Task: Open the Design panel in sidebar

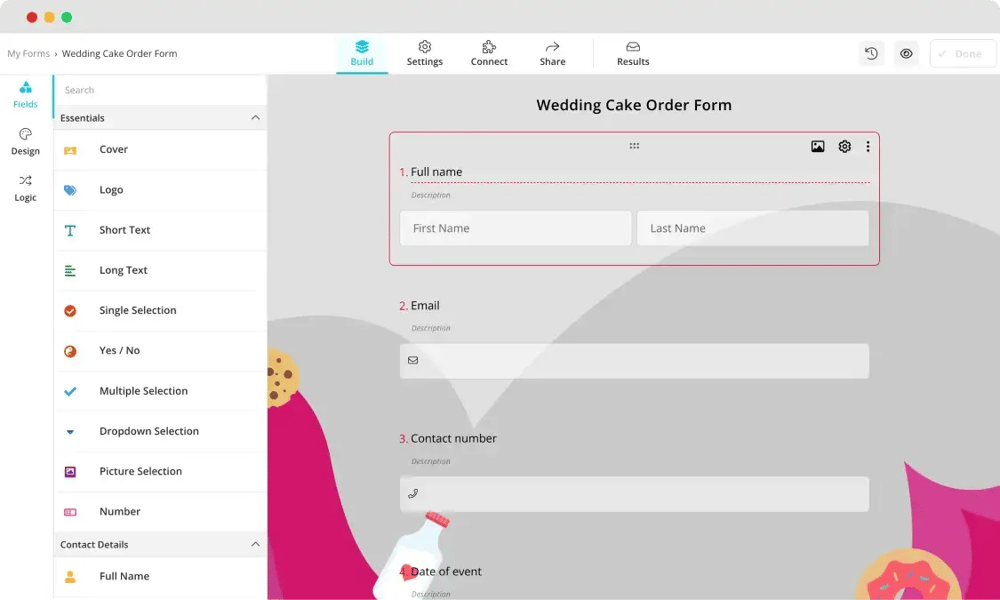Action: click(x=26, y=142)
